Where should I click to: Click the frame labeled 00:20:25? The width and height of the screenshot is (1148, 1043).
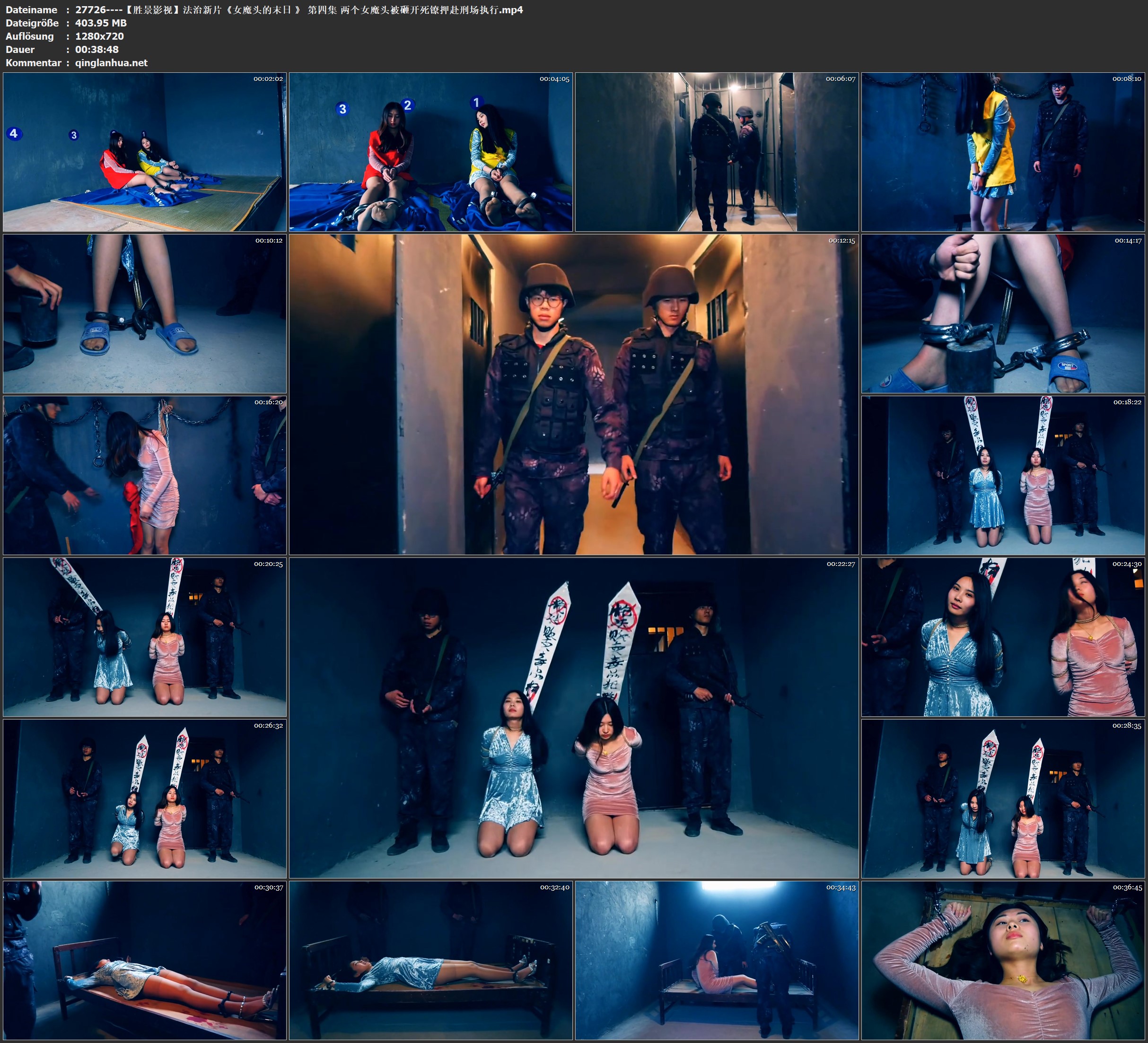point(145,637)
